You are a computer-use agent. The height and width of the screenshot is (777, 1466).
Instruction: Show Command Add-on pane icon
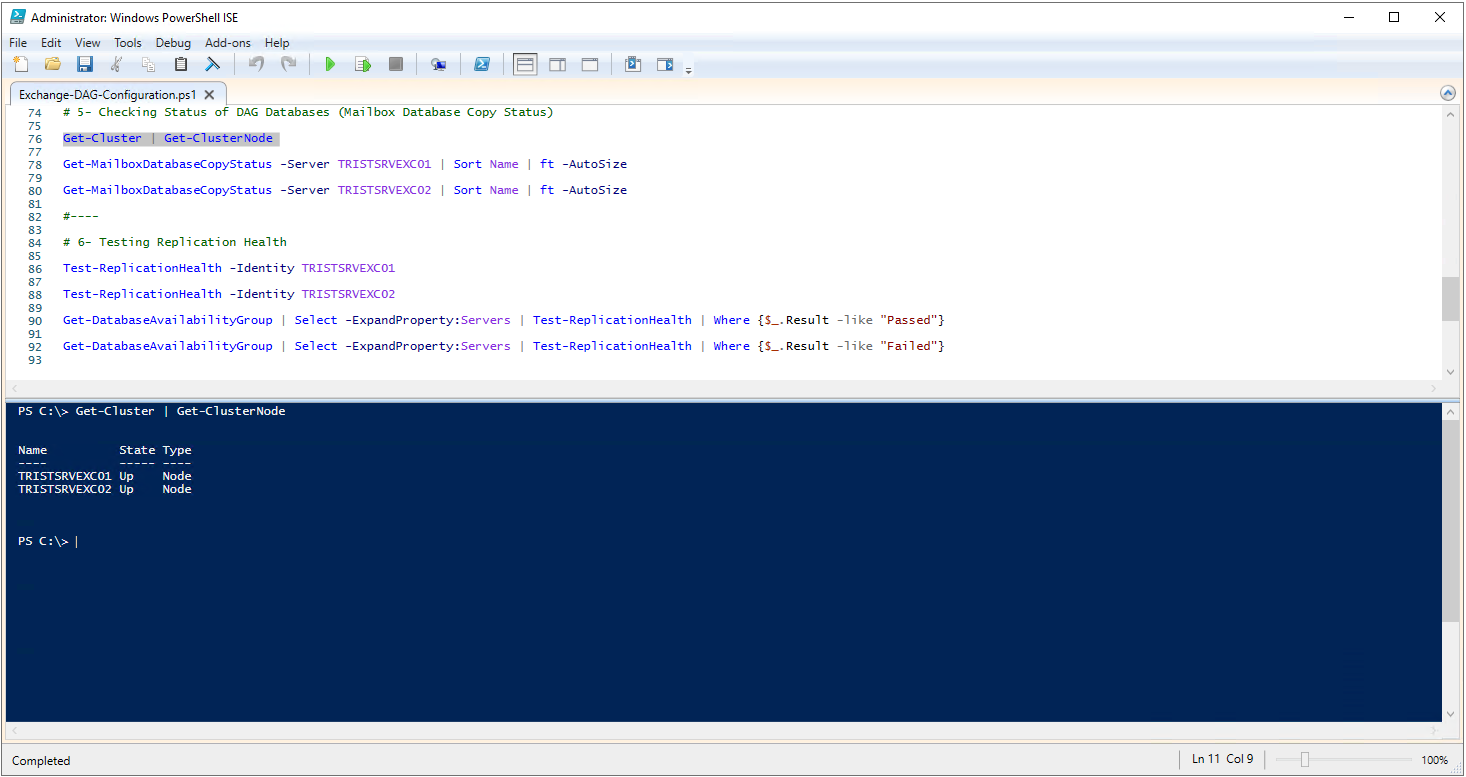[666, 65]
